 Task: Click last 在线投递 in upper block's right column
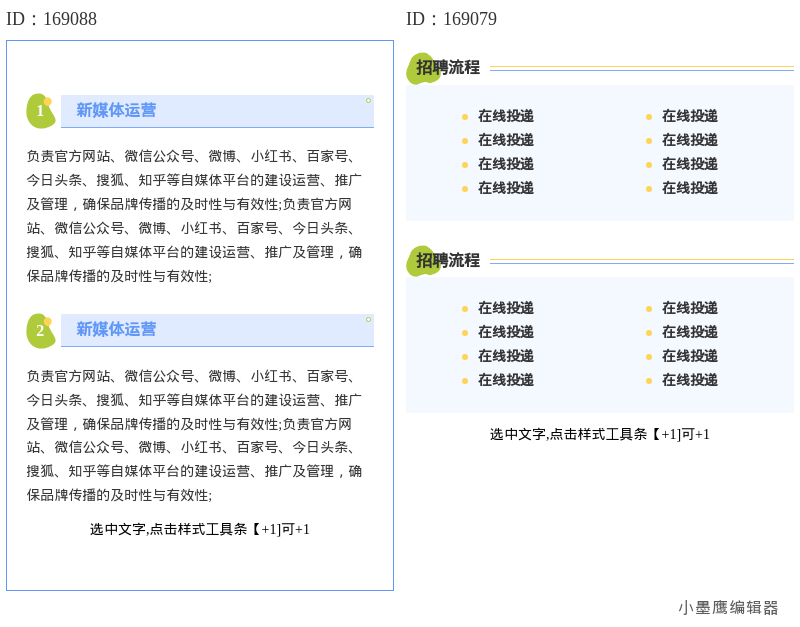click(x=690, y=188)
